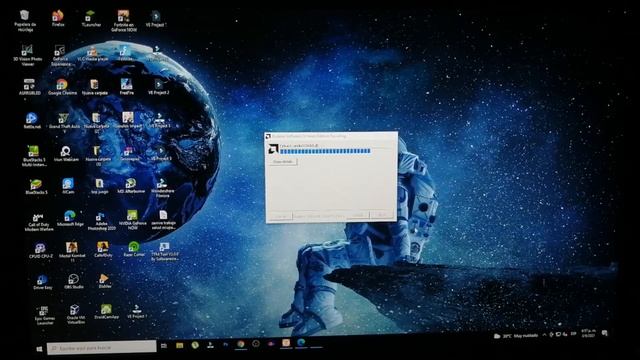Image resolution: width=640 pixels, height=360 pixels.
Task: Open the Papelera de reciclaje desktop icon
Action: (25, 20)
